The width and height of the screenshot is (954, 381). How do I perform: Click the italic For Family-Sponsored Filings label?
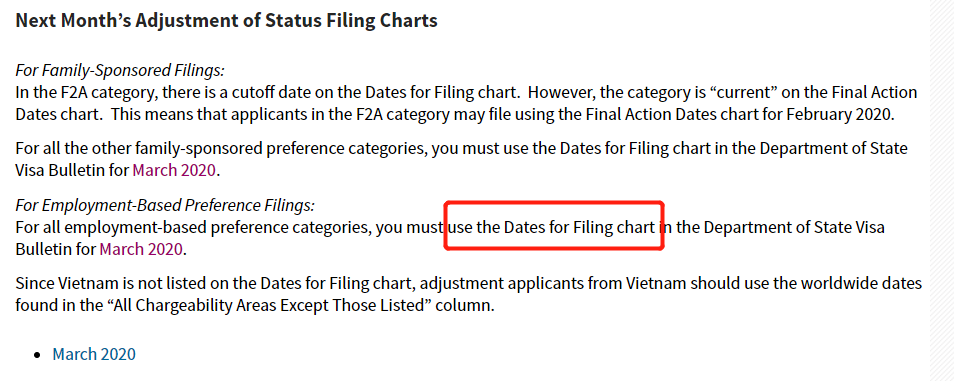[x=120, y=71]
